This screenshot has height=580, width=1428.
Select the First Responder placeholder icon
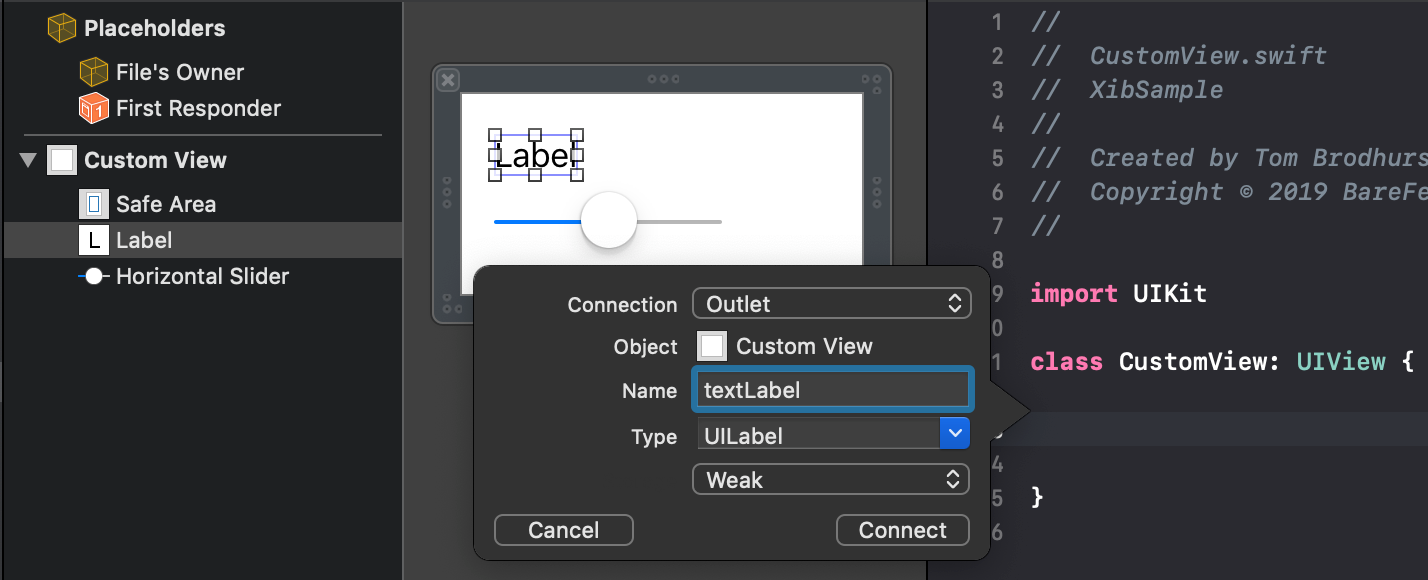[92, 108]
